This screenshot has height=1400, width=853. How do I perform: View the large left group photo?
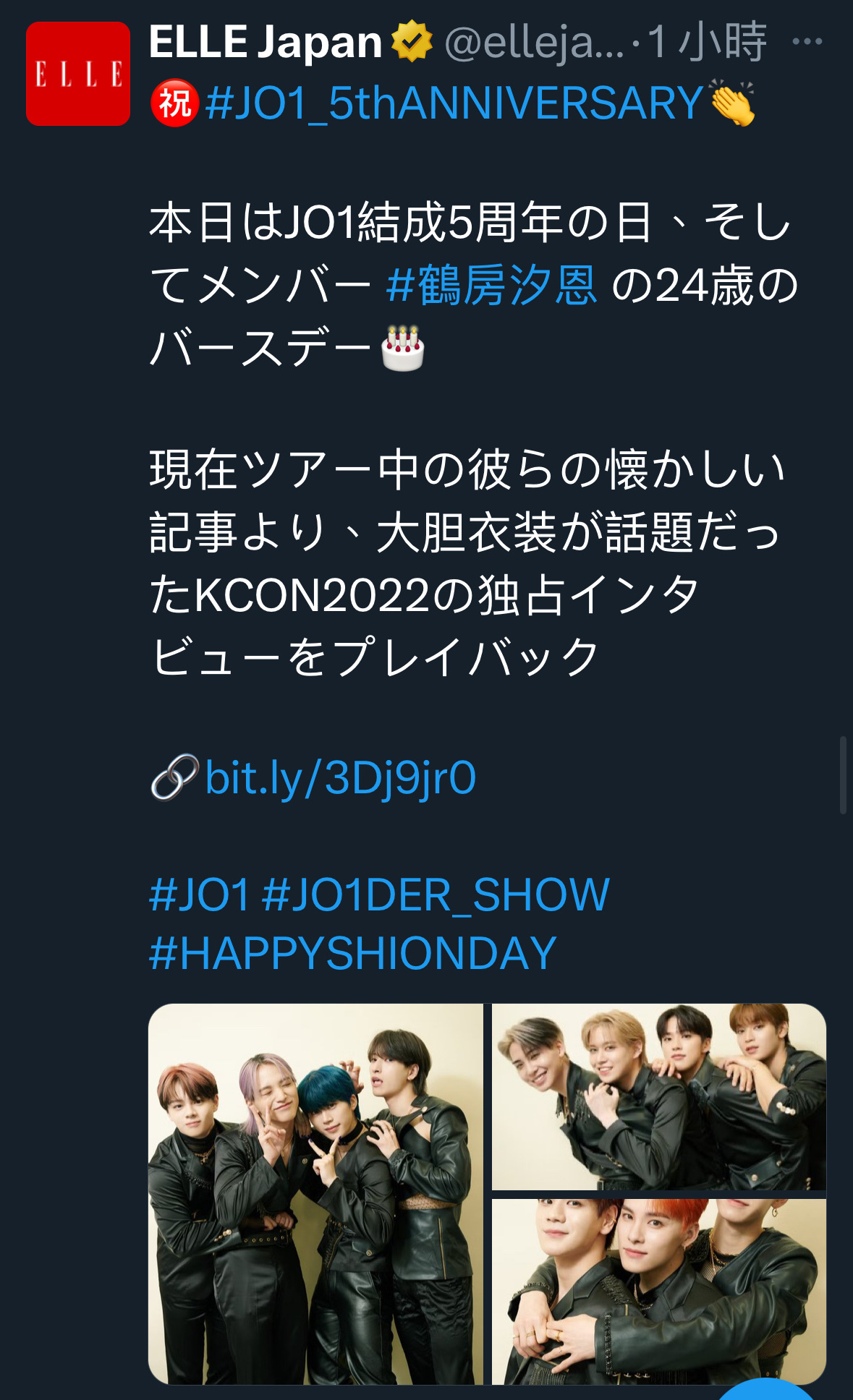315,1194
